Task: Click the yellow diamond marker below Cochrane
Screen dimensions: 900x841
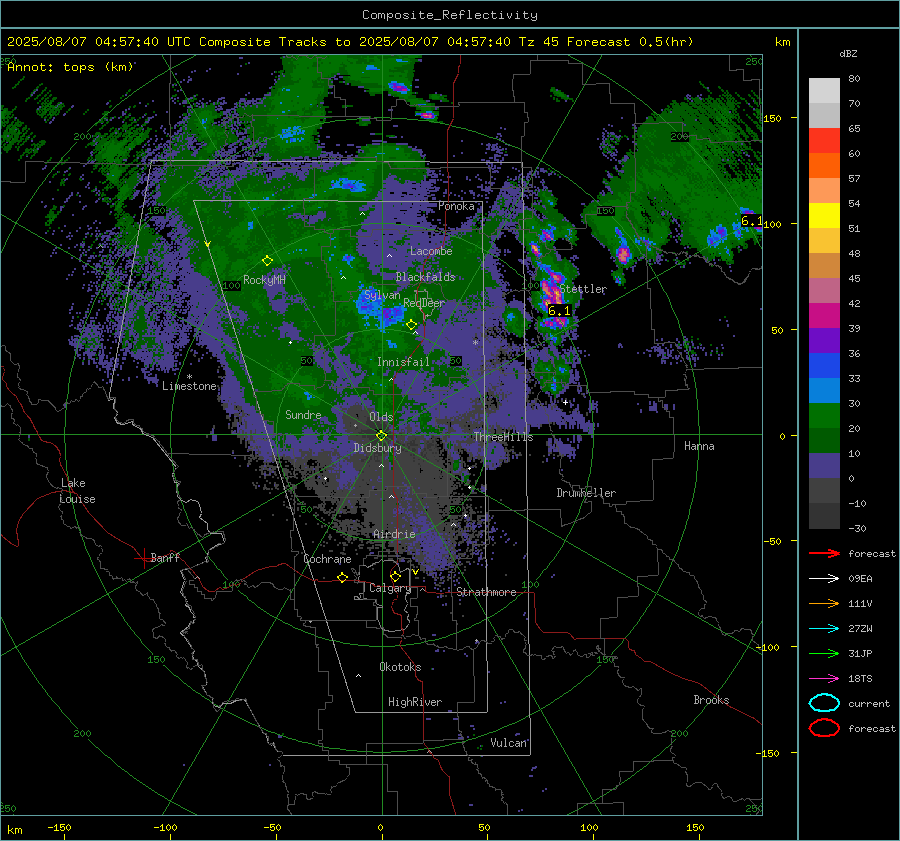Action: click(x=342, y=577)
